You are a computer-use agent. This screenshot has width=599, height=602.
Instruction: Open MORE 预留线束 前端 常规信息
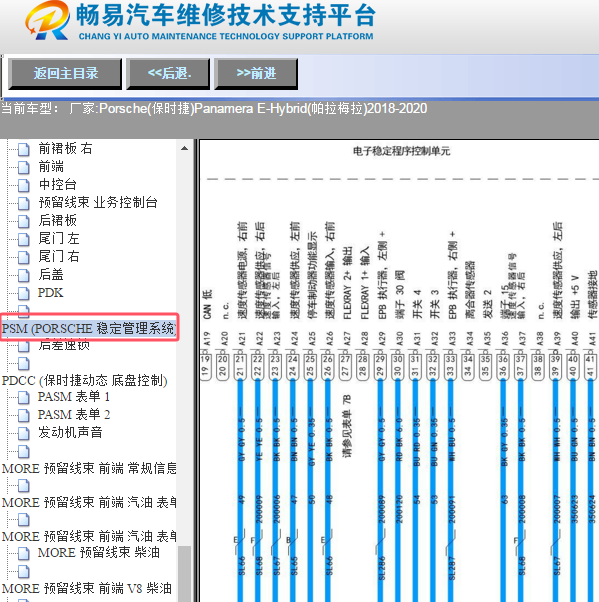point(89,468)
